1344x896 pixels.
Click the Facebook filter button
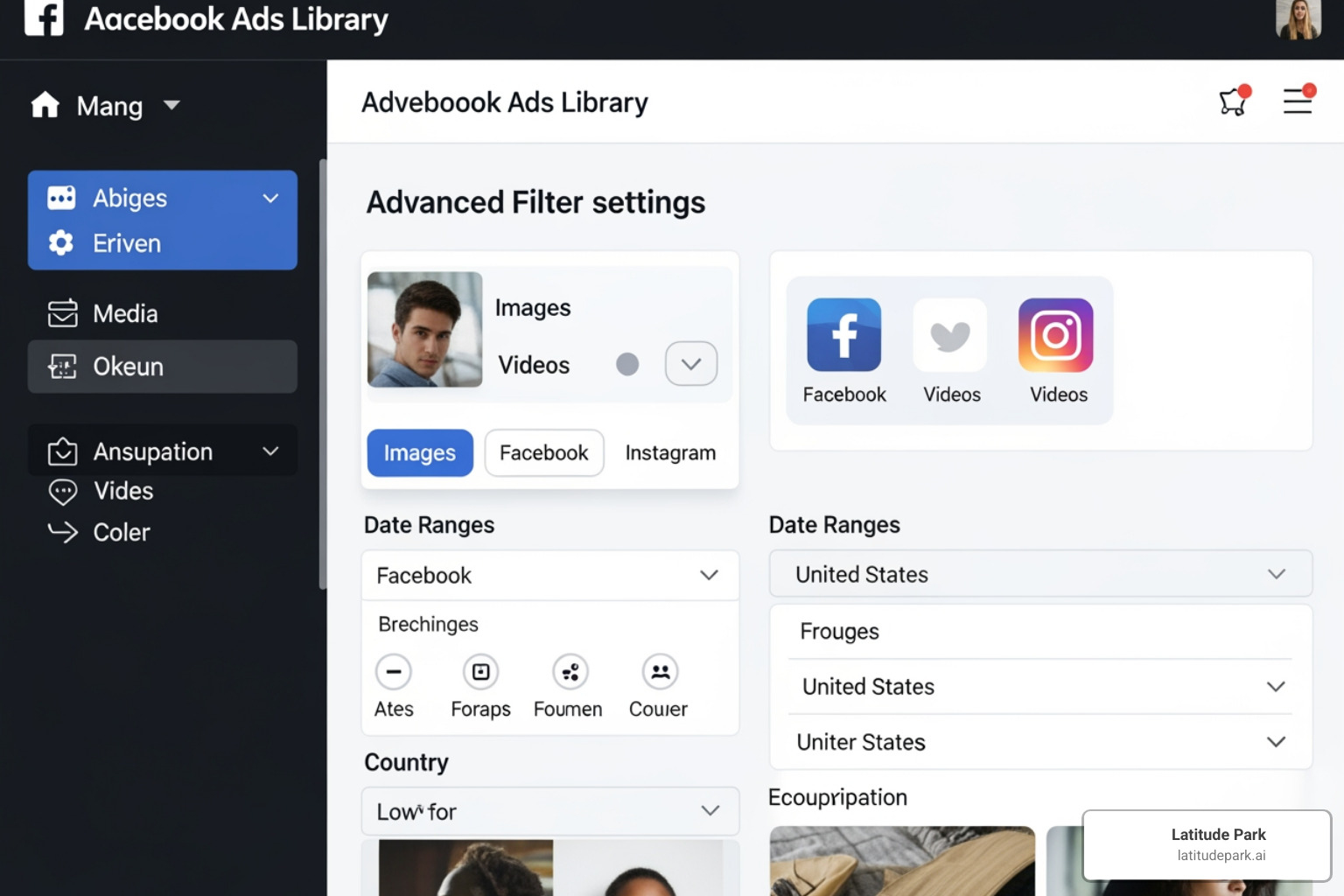click(x=543, y=452)
